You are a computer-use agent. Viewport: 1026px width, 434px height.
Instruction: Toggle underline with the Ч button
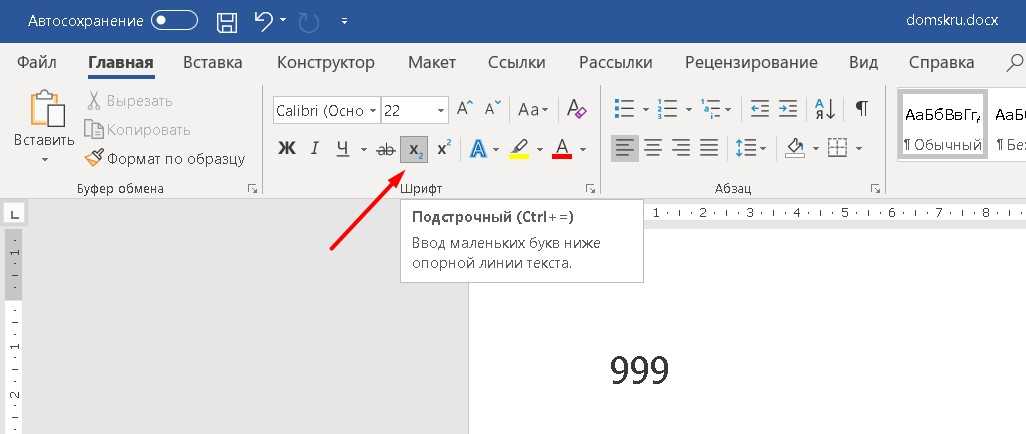(343, 149)
